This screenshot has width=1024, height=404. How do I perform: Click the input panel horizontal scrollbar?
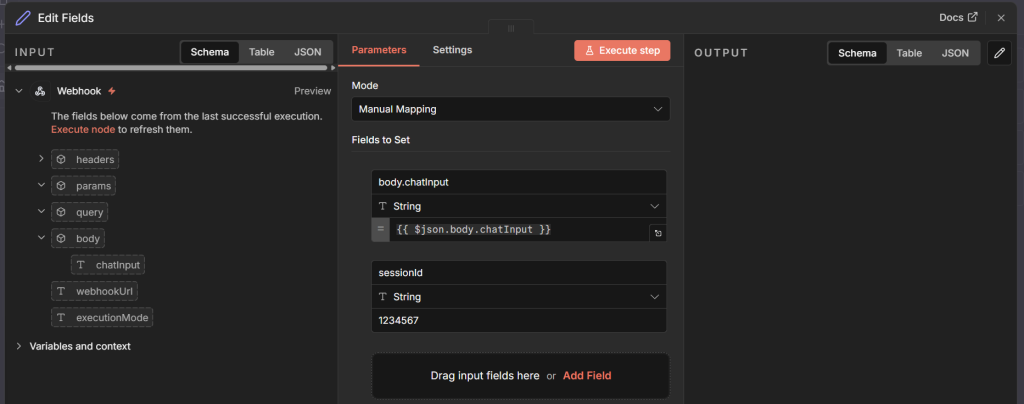point(170,68)
